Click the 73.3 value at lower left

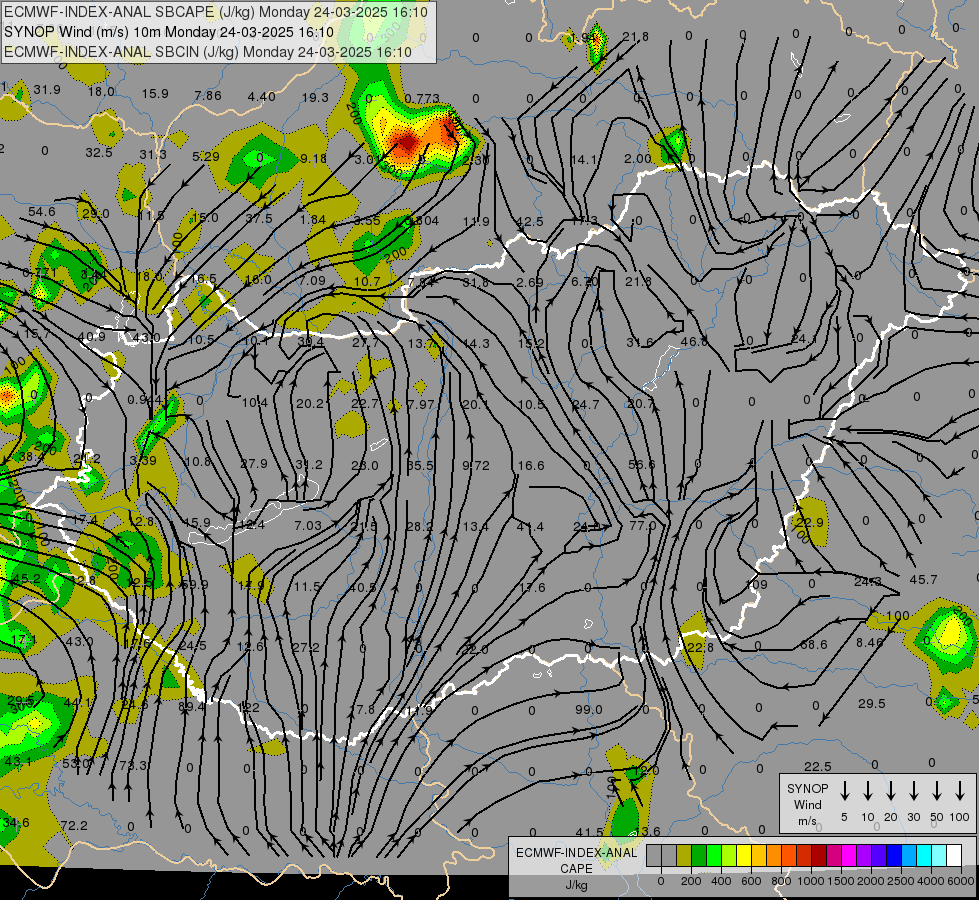132,766
